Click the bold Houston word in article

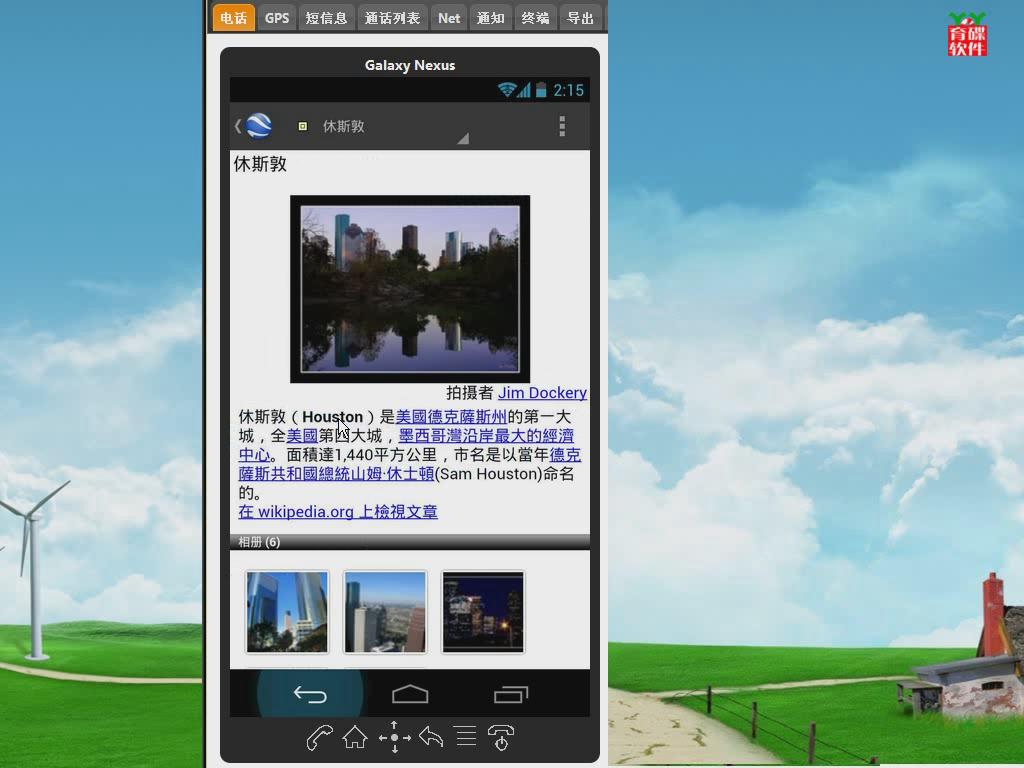tap(332, 417)
